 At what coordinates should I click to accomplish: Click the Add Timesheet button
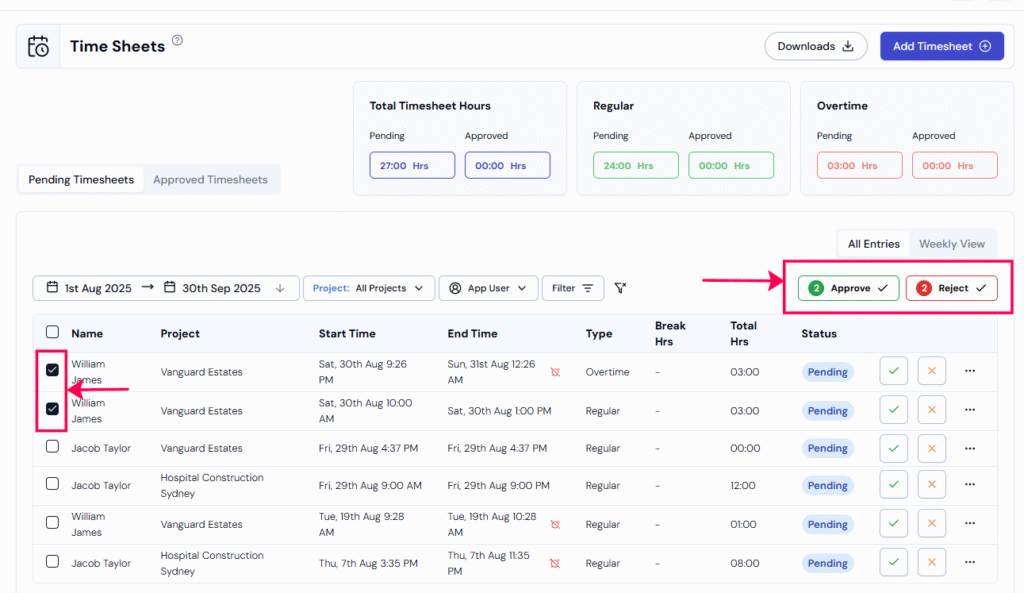(x=941, y=46)
